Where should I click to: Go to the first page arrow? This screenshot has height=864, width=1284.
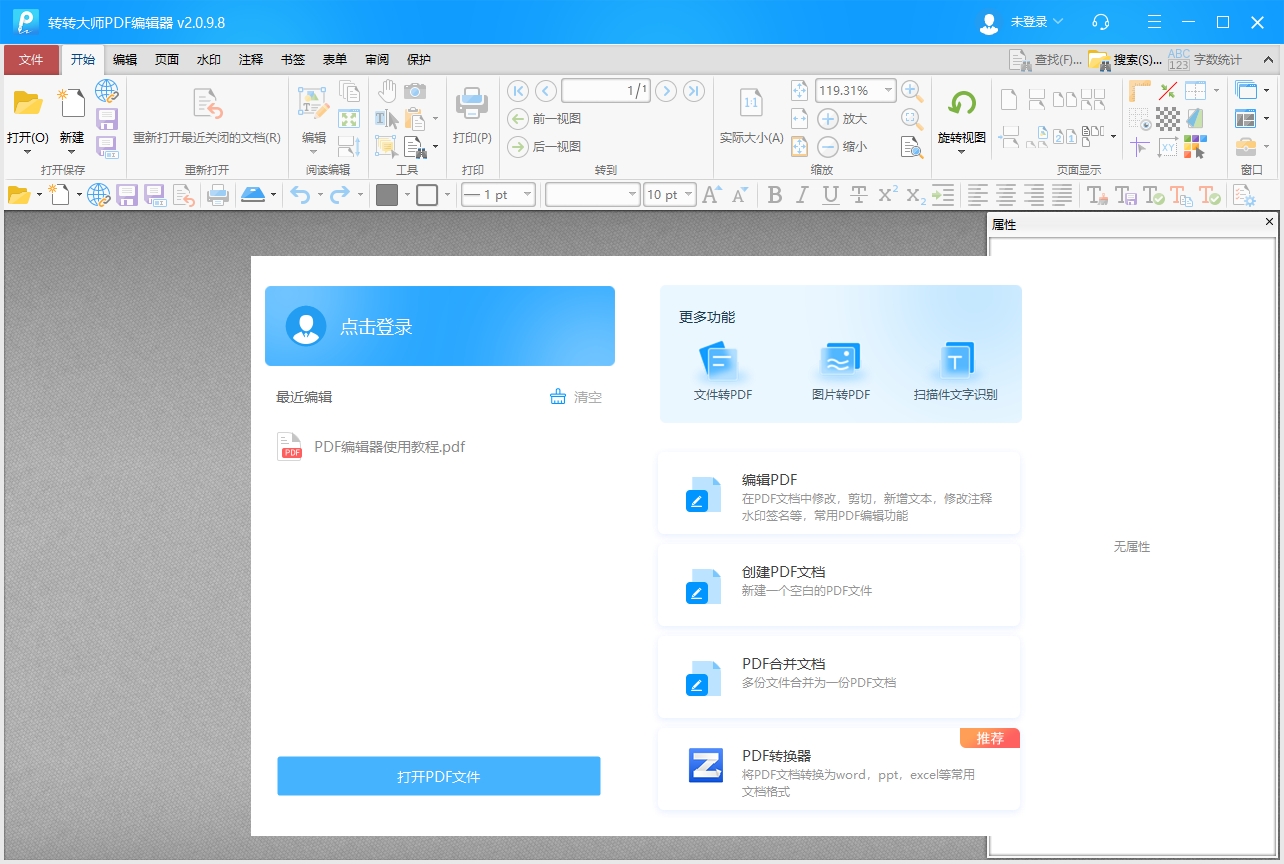[518, 91]
